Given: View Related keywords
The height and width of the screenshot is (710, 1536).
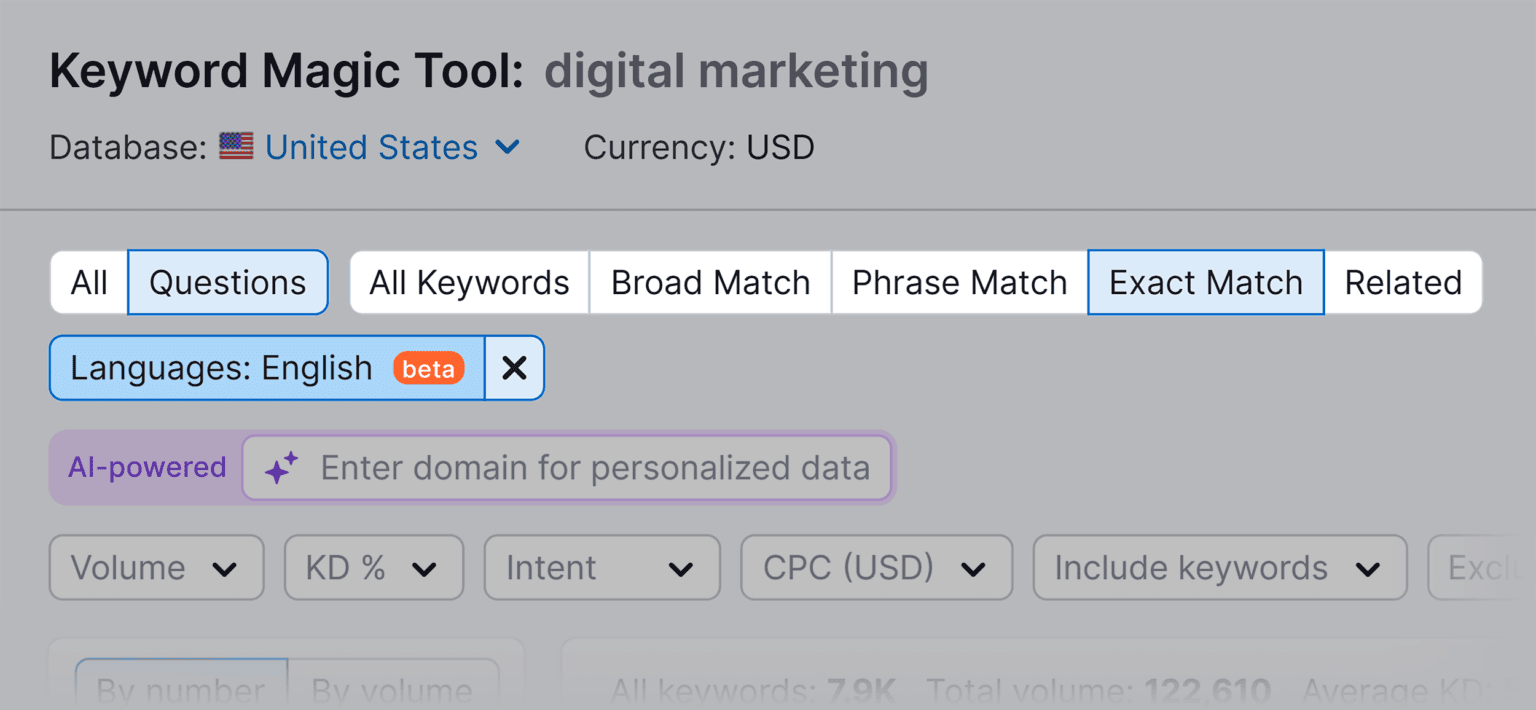Looking at the screenshot, I should tap(1404, 282).
